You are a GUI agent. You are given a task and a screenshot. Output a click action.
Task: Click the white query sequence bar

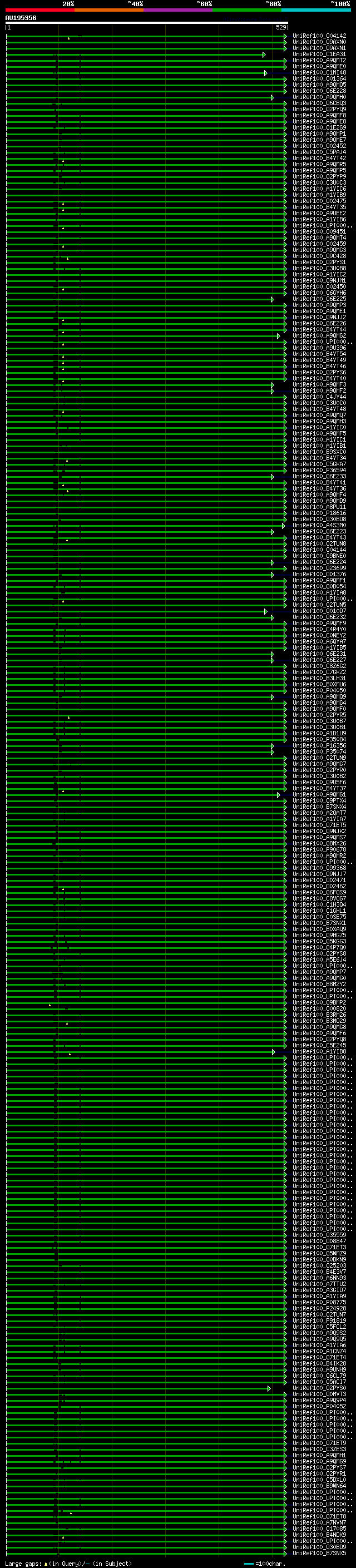point(147,22)
